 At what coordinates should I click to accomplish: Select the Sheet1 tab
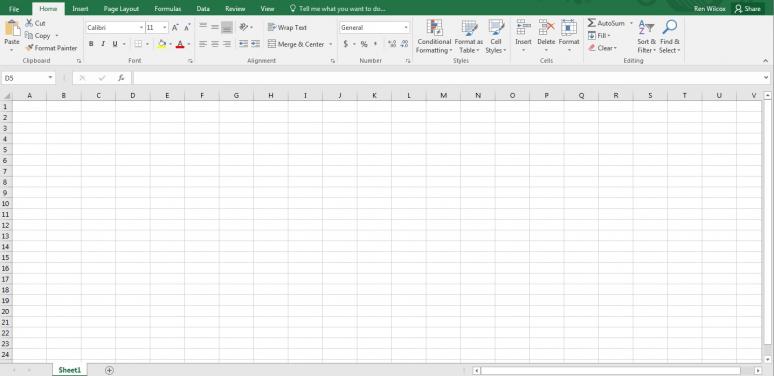[70, 370]
